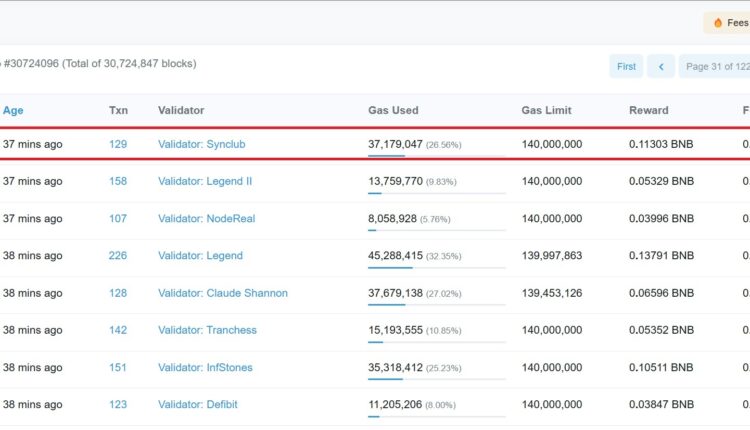750x430 pixels.
Task: Open Validator: Tranchess link
Action: [207, 330]
